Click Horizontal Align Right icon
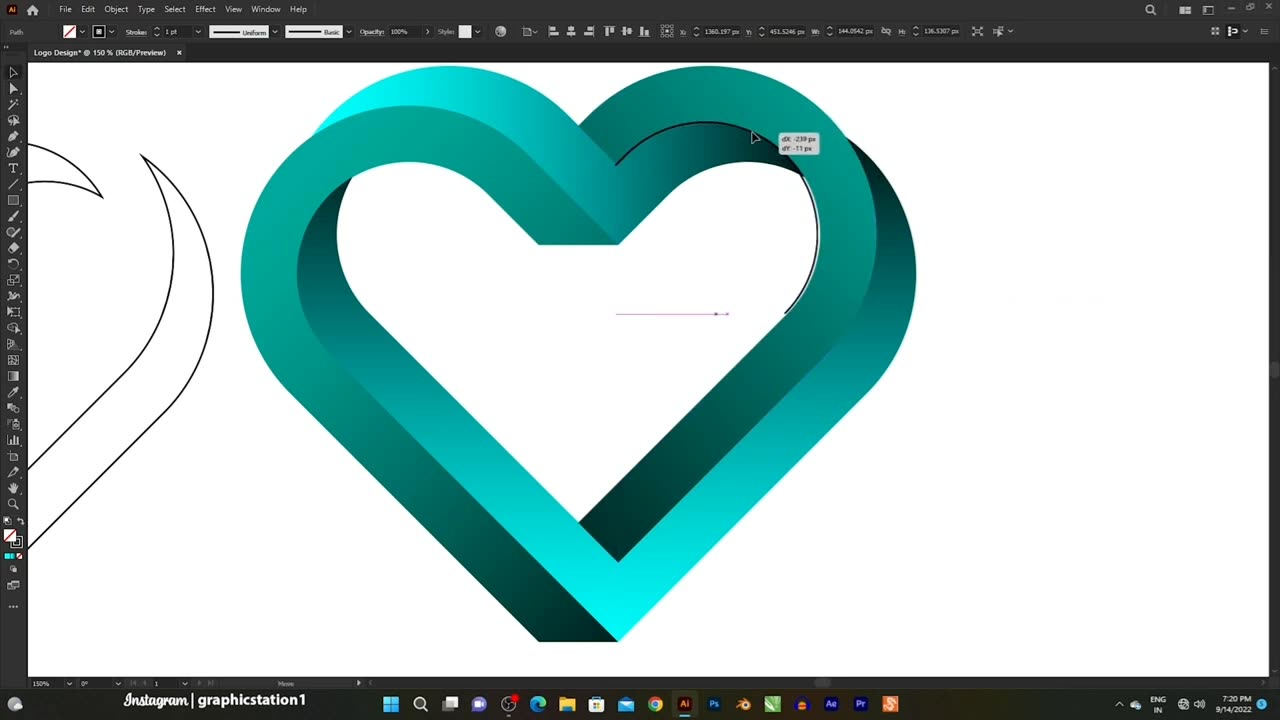Viewport: 1280px width, 720px height. [589, 31]
